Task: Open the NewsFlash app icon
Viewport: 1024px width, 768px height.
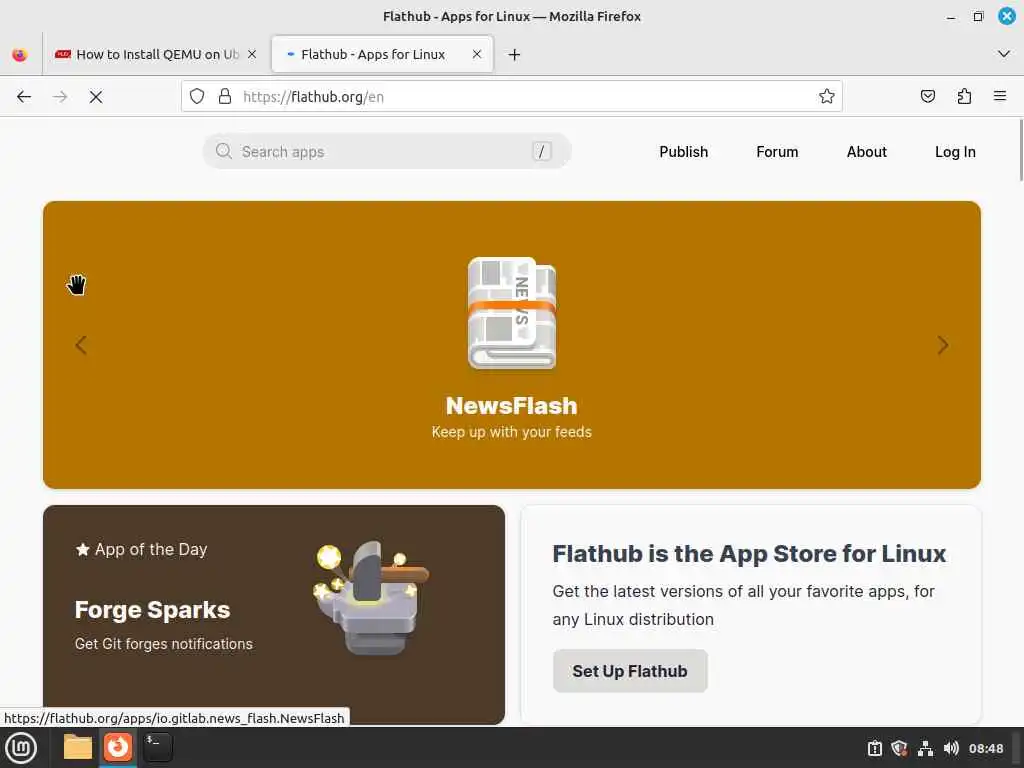Action: (512, 313)
